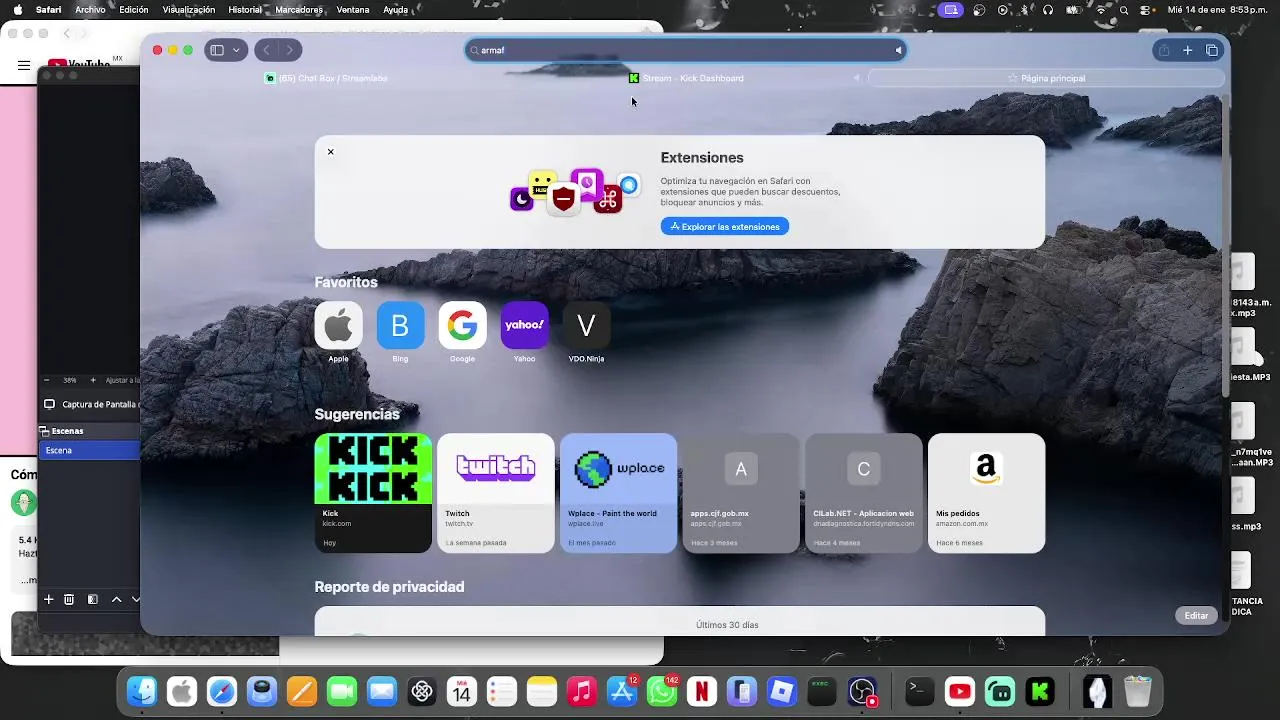The width and height of the screenshot is (1280, 720).
Task: Click the Safari address bar field
Action: tap(686, 50)
